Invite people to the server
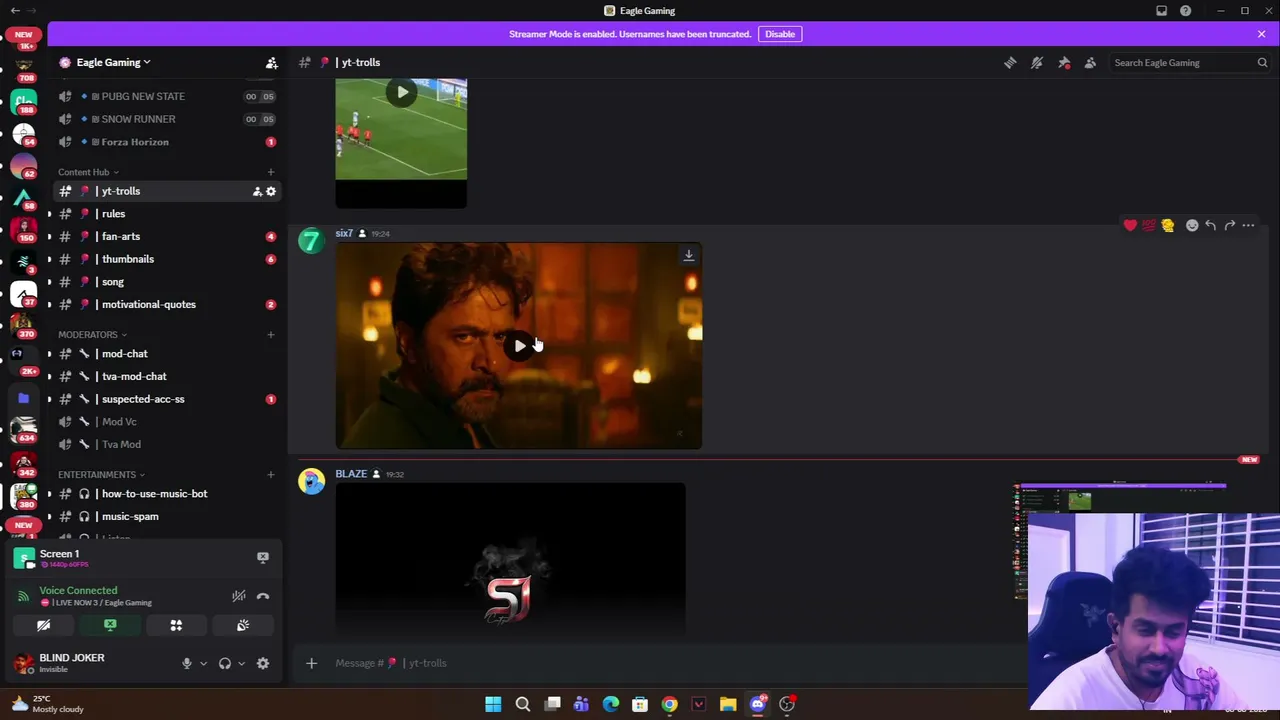The height and width of the screenshot is (720, 1280). click(x=271, y=63)
